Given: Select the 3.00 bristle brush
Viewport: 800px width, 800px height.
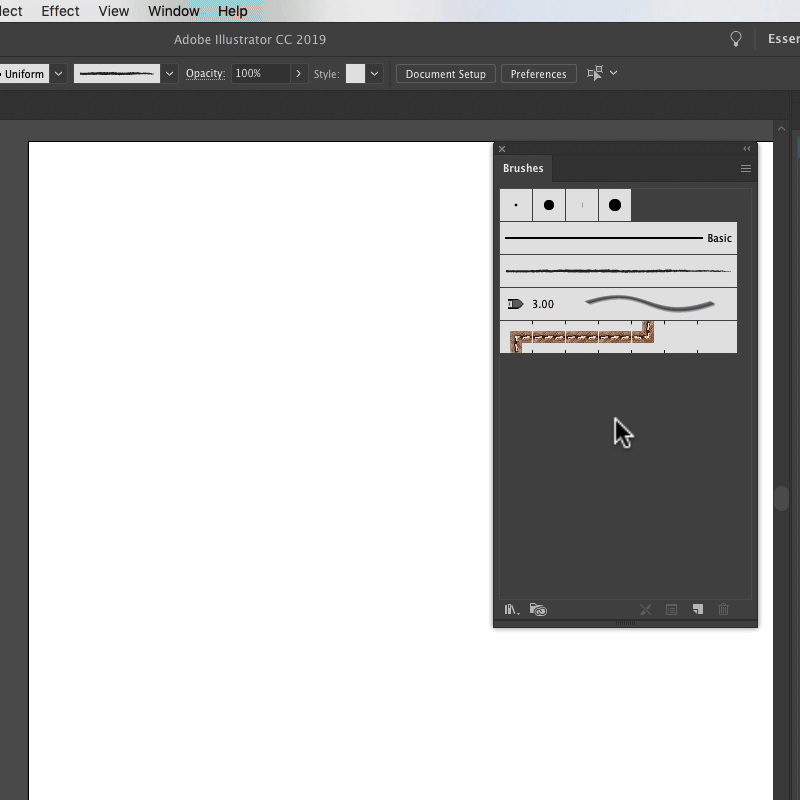Looking at the screenshot, I should pos(618,304).
